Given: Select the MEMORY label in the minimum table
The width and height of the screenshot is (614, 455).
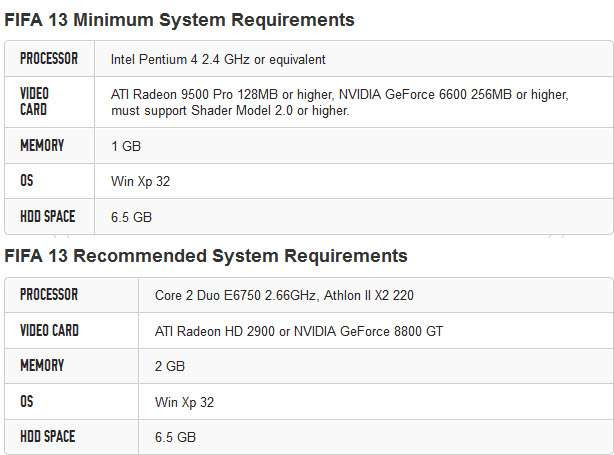Looking at the screenshot, I should coord(42,145).
